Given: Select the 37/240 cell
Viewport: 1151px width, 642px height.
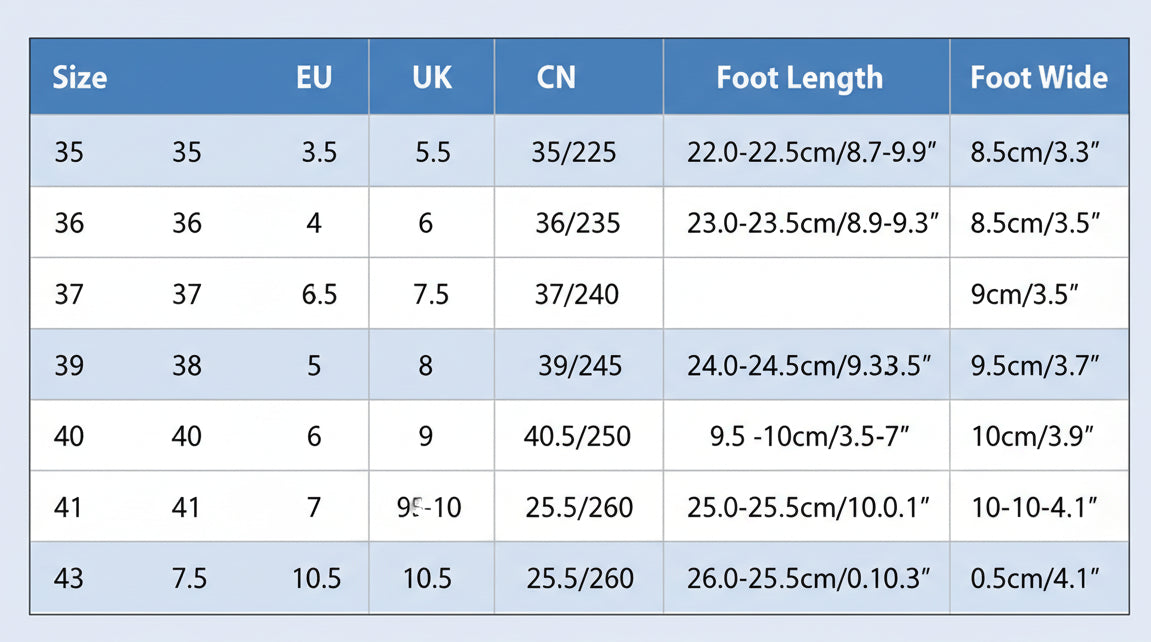Looking at the screenshot, I should 576,294.
